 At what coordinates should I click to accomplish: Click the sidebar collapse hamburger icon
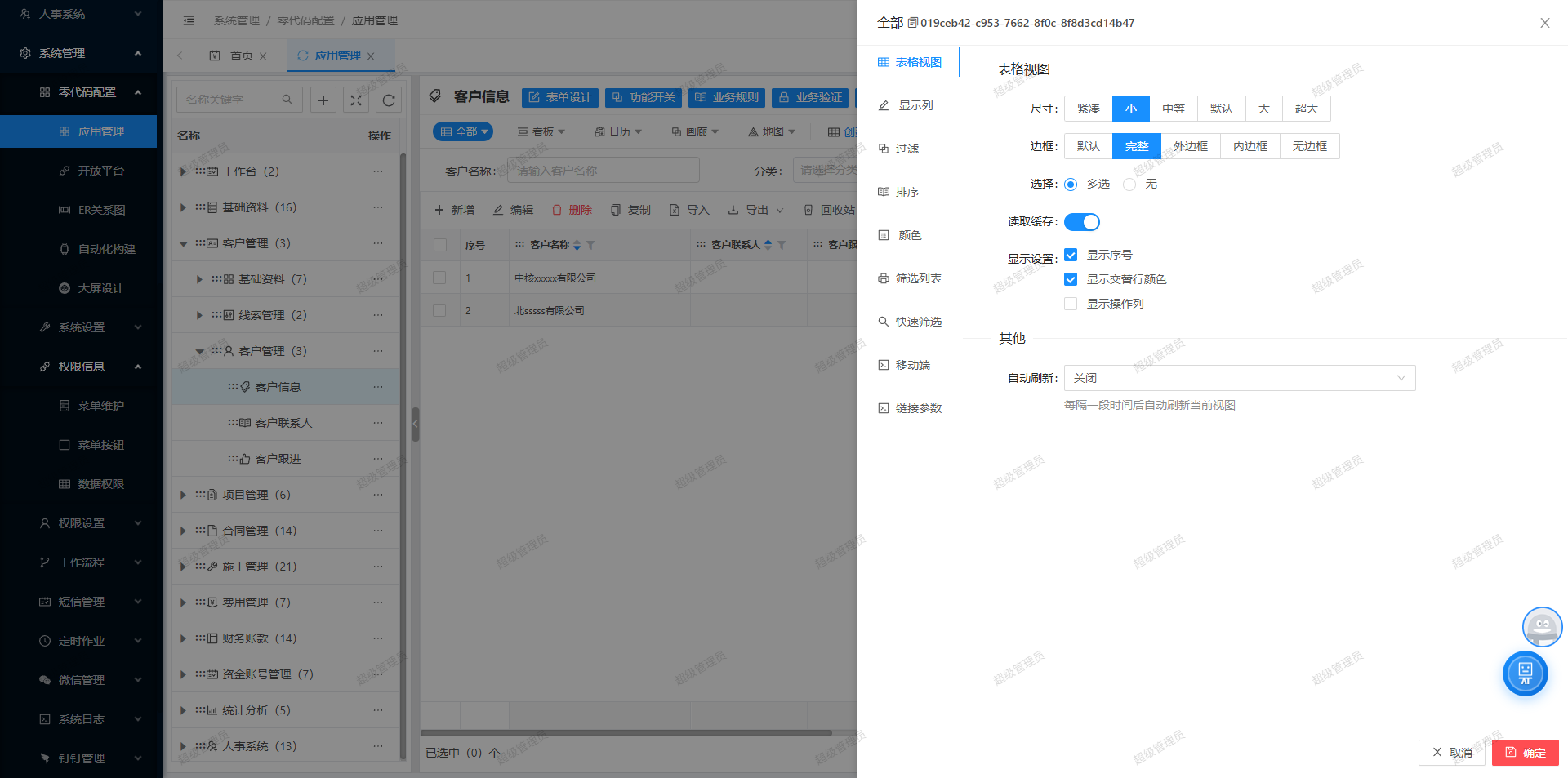pyautogui.click(x=189, y=20)
